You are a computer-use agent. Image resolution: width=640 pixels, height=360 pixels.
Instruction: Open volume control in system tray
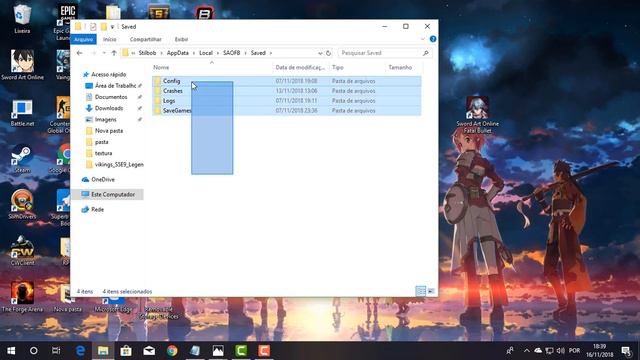tap(560, 351)
